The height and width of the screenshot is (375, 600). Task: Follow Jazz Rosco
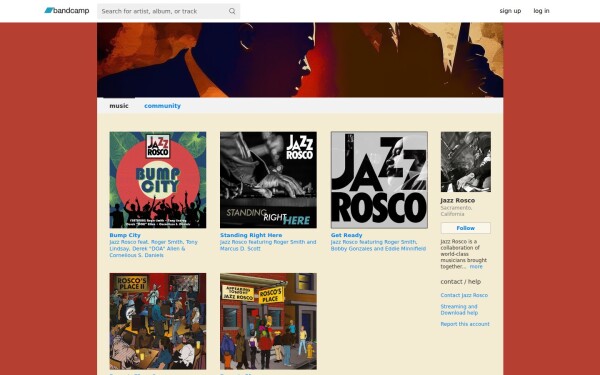466,228
